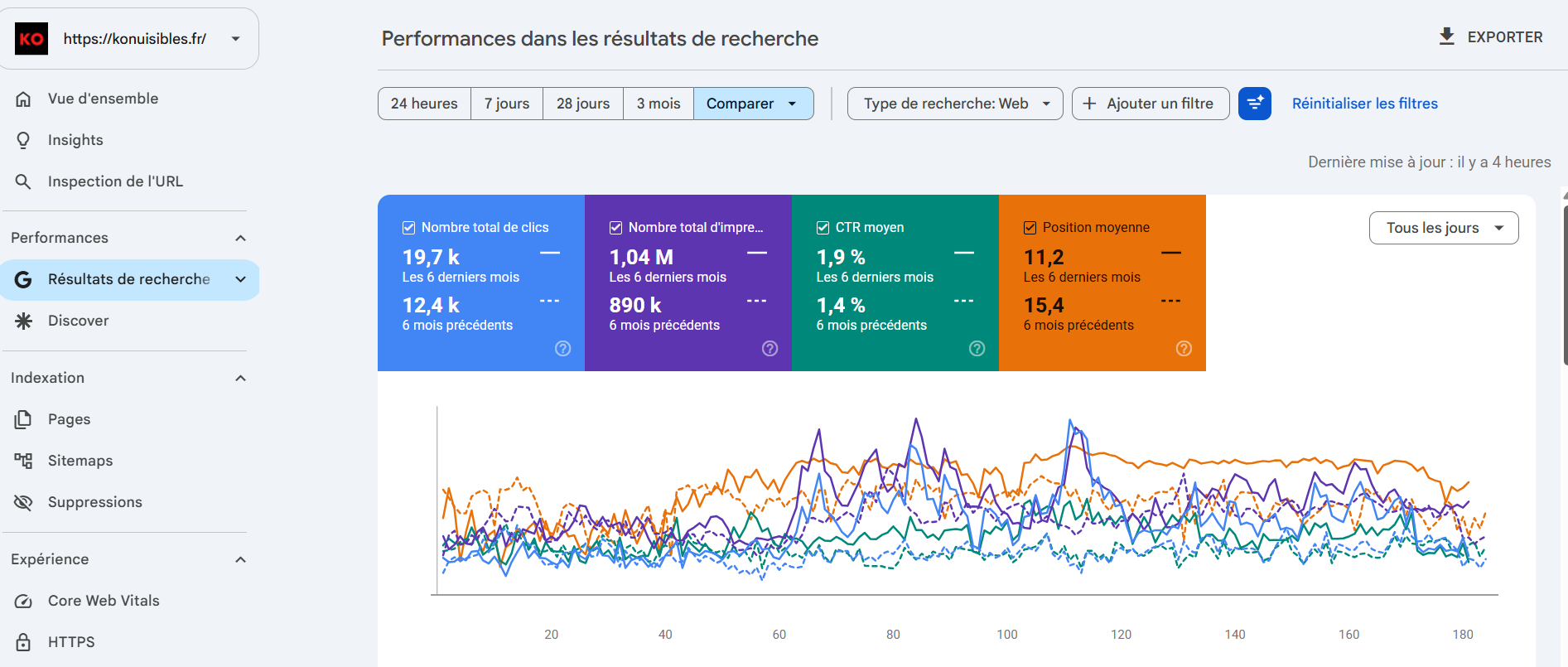The height and width of the screenshot is (667, 1568).
Task: Open Sitemaps via its sidebar icon
Action: tap(23, 461)
